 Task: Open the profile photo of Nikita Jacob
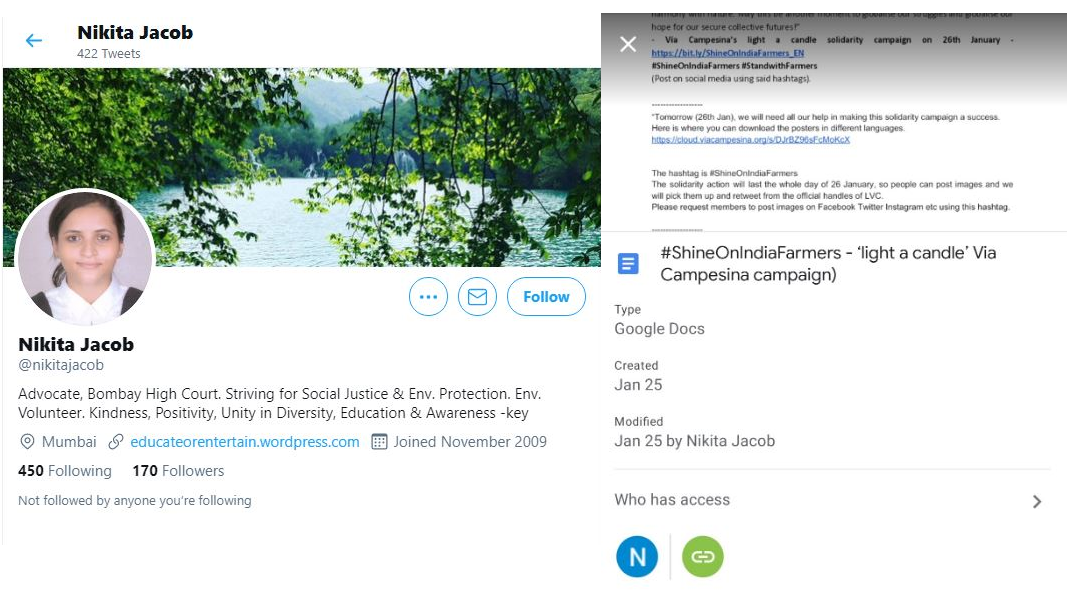[85, 257]
